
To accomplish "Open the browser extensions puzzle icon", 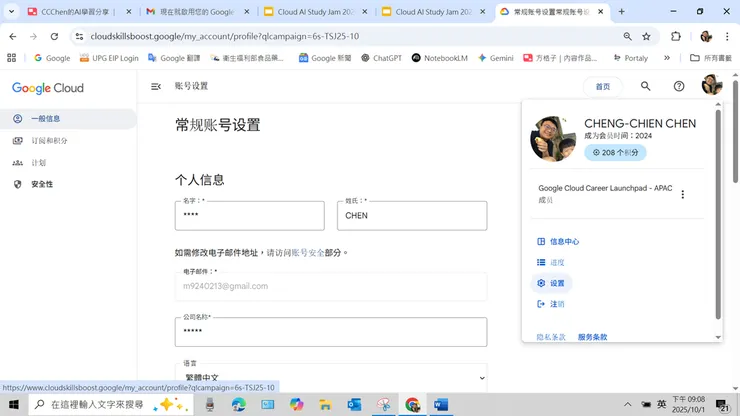I will [x=676, y=36].
